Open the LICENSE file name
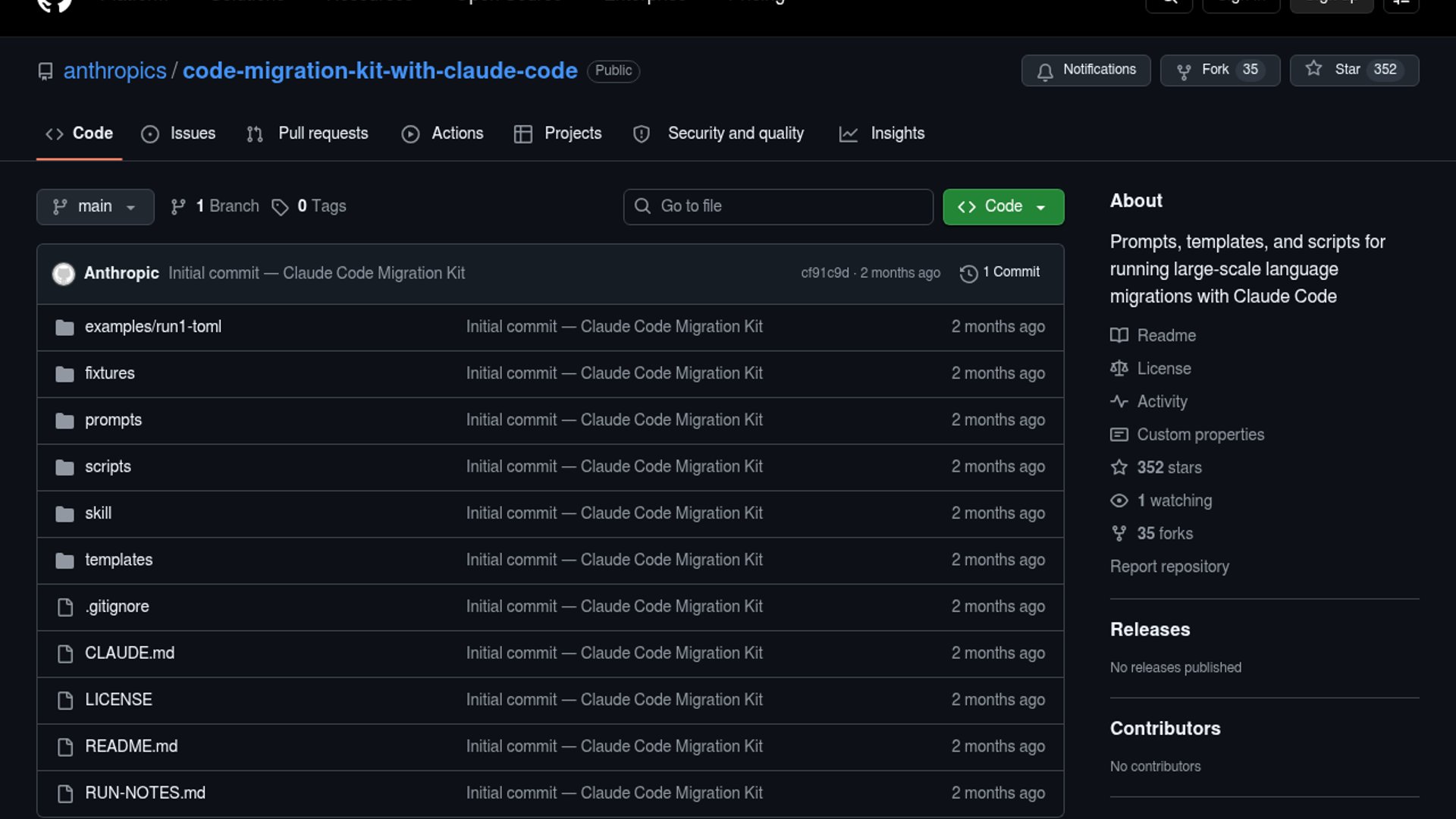 118,700
